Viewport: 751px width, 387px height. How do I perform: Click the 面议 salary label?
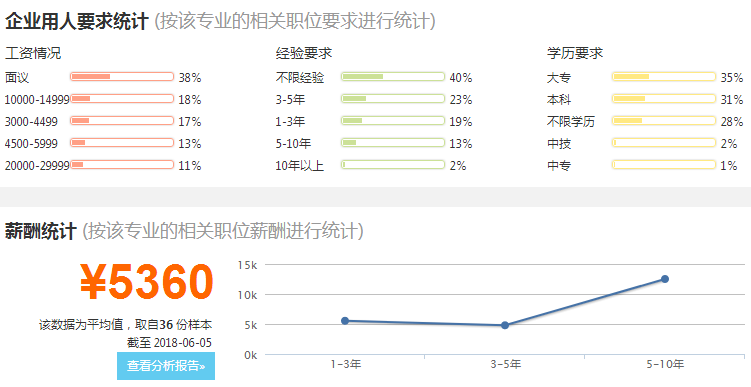coord(17,78)
